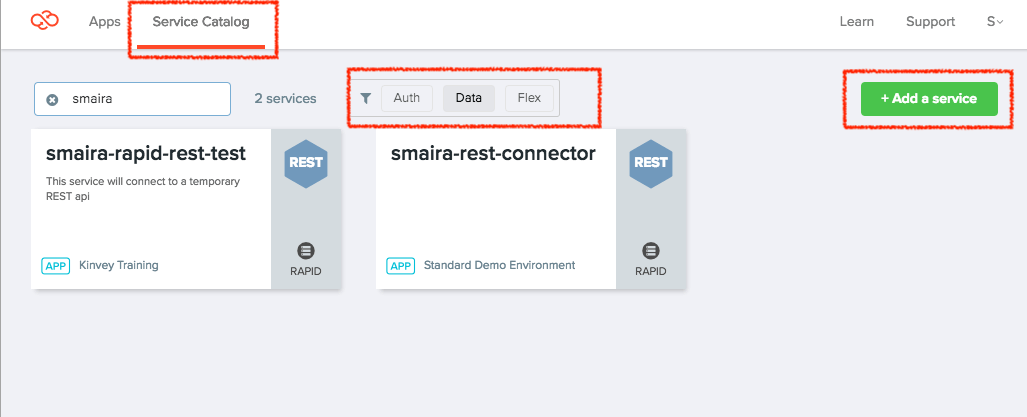Open the smaira-rapid-rest-test service title
1027x417 pixels.
click(x=146, y=153)
